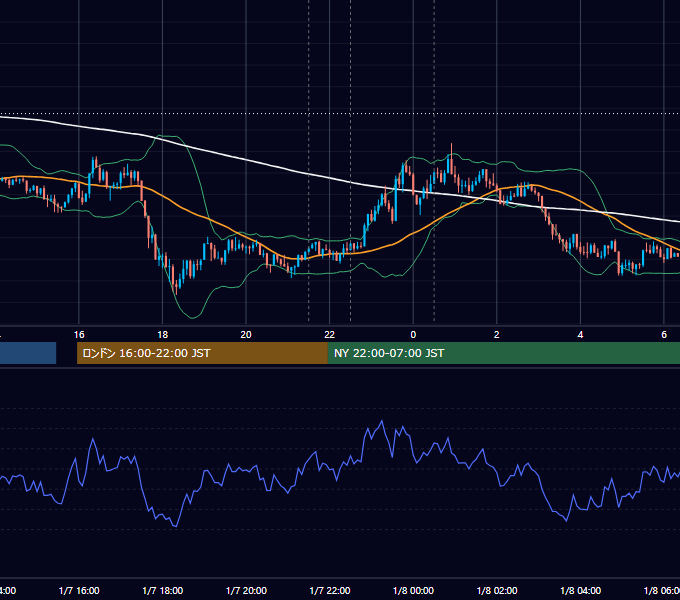This screenshot has width=680, height=600.
Task: Click the '1/7 22:00' date label
Action: point(330,590)
